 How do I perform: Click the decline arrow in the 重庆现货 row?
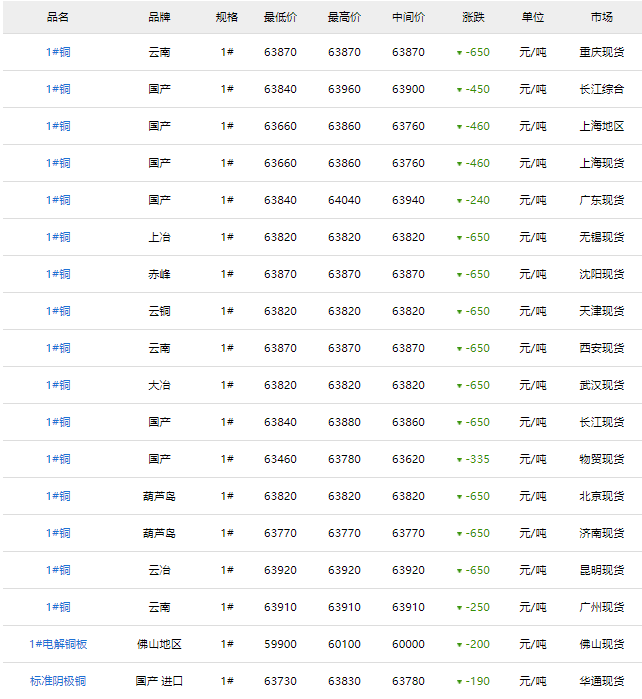click(459, 53)
